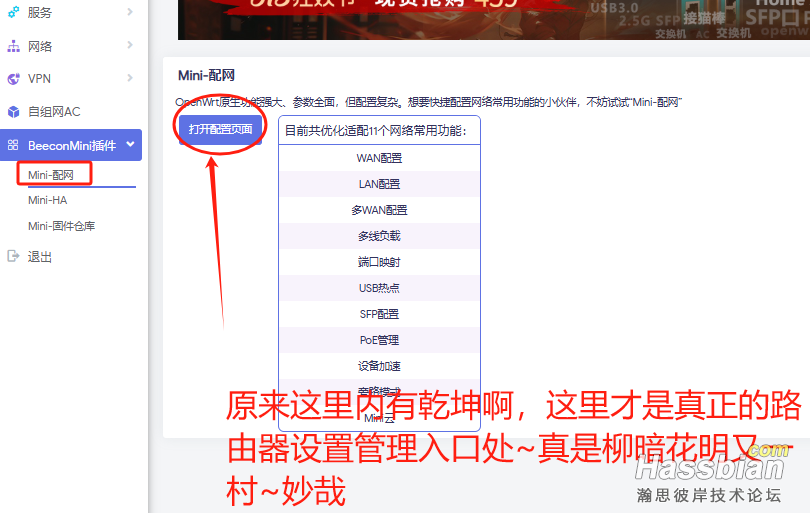The height and width of the screenshot is (513, 810).
Task: Select the Mini-固件仓库 submenu item
Action: click(61, 226)
